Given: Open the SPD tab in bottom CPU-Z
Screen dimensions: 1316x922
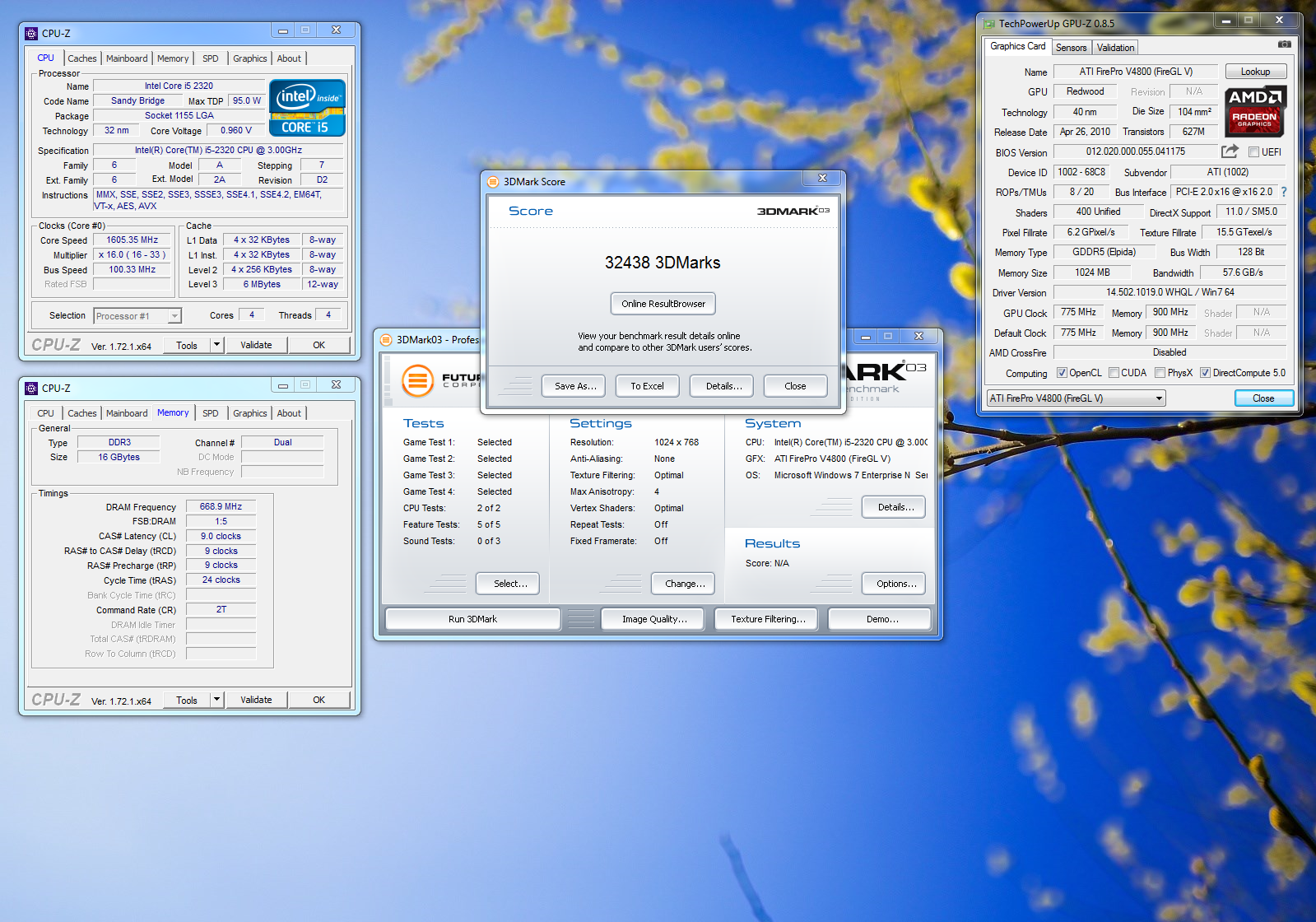Looking at the screenshot, I should [211, 413].
